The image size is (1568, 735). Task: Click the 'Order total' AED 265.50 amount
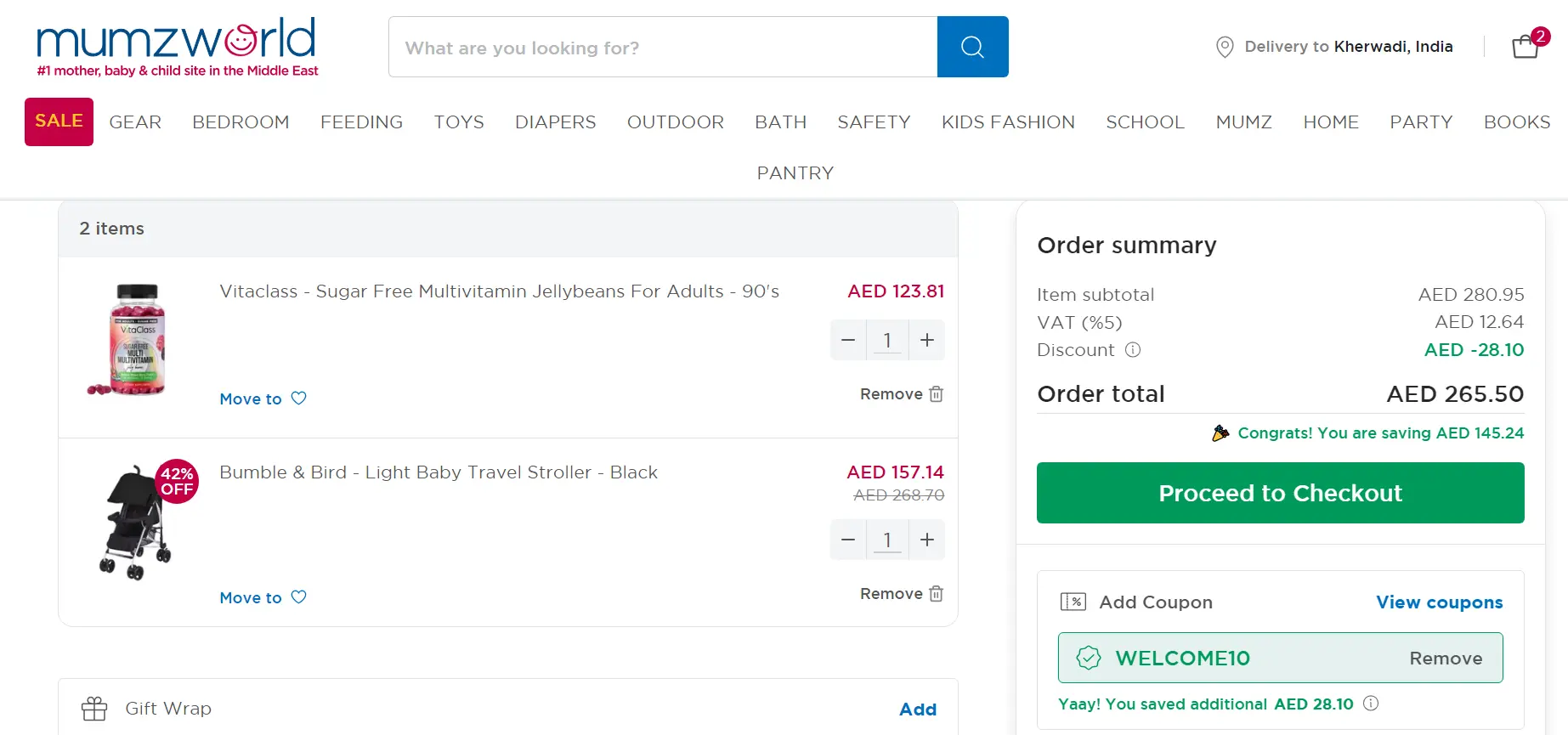coord(1455,394)
